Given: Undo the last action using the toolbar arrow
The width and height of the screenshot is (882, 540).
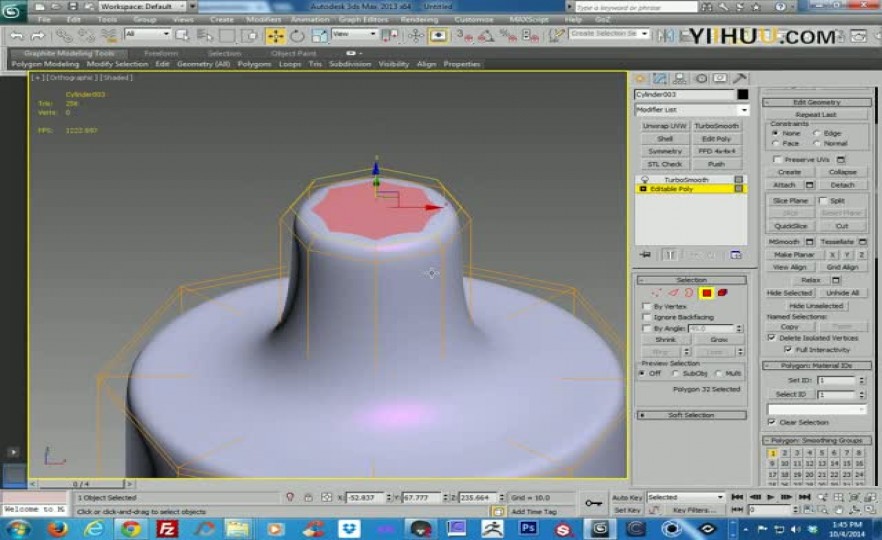Looking at the screenshot, I should pyautogui.click(x=17, y=36).
